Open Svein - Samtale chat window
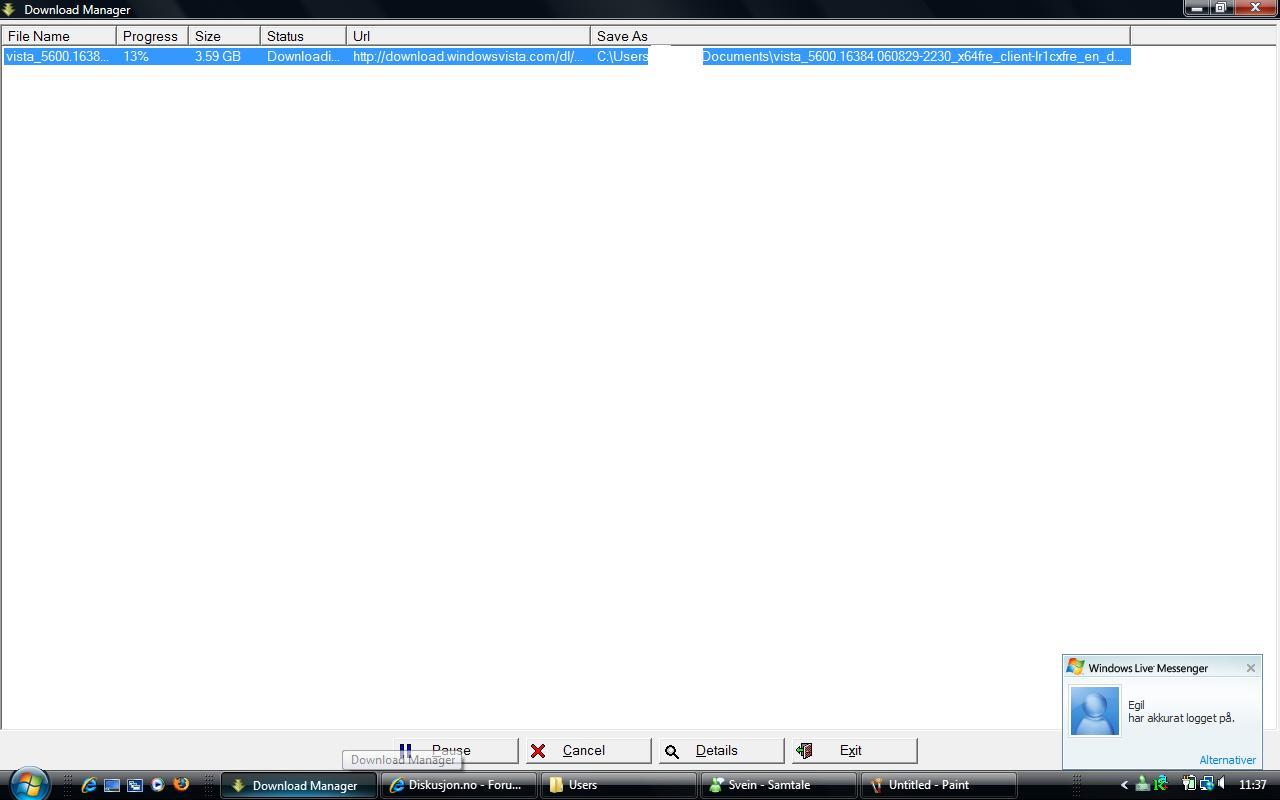The height and width of the screenshot is (800, 1280). (x=778, y=785)
